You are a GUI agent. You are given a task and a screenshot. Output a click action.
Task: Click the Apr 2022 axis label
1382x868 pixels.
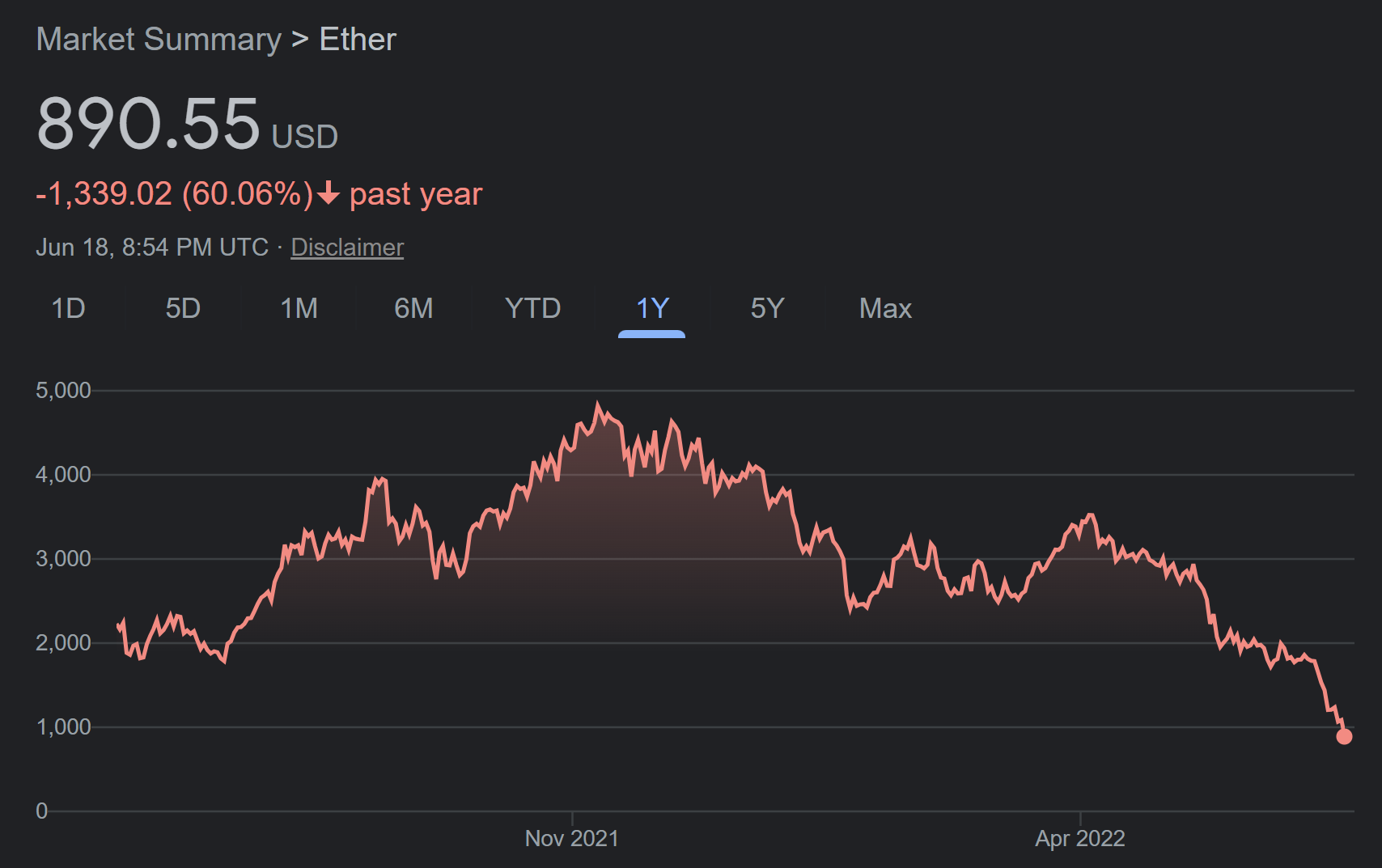point(1080,838)
